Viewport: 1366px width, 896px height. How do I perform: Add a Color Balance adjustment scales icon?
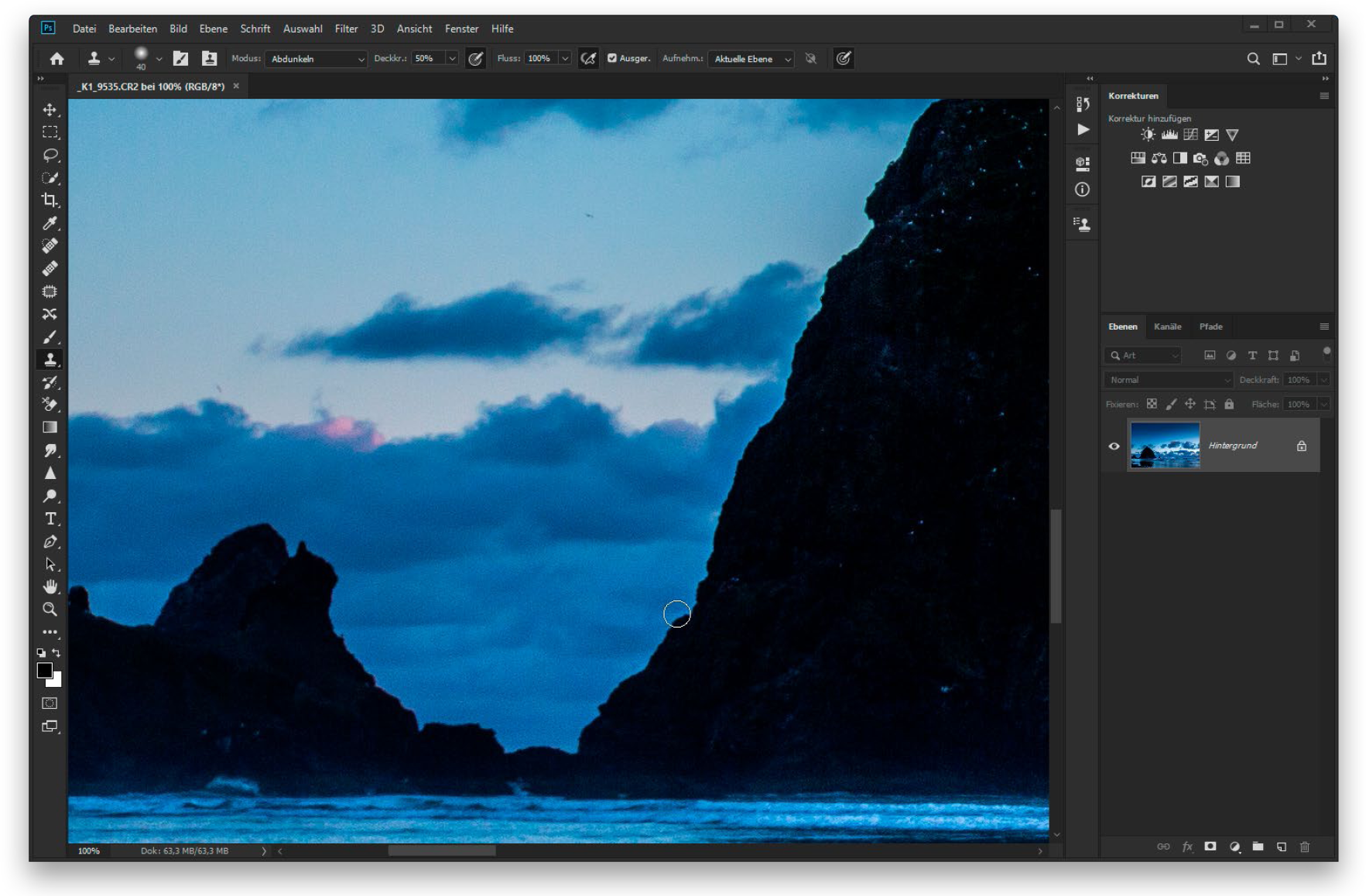pos(1159,158)
